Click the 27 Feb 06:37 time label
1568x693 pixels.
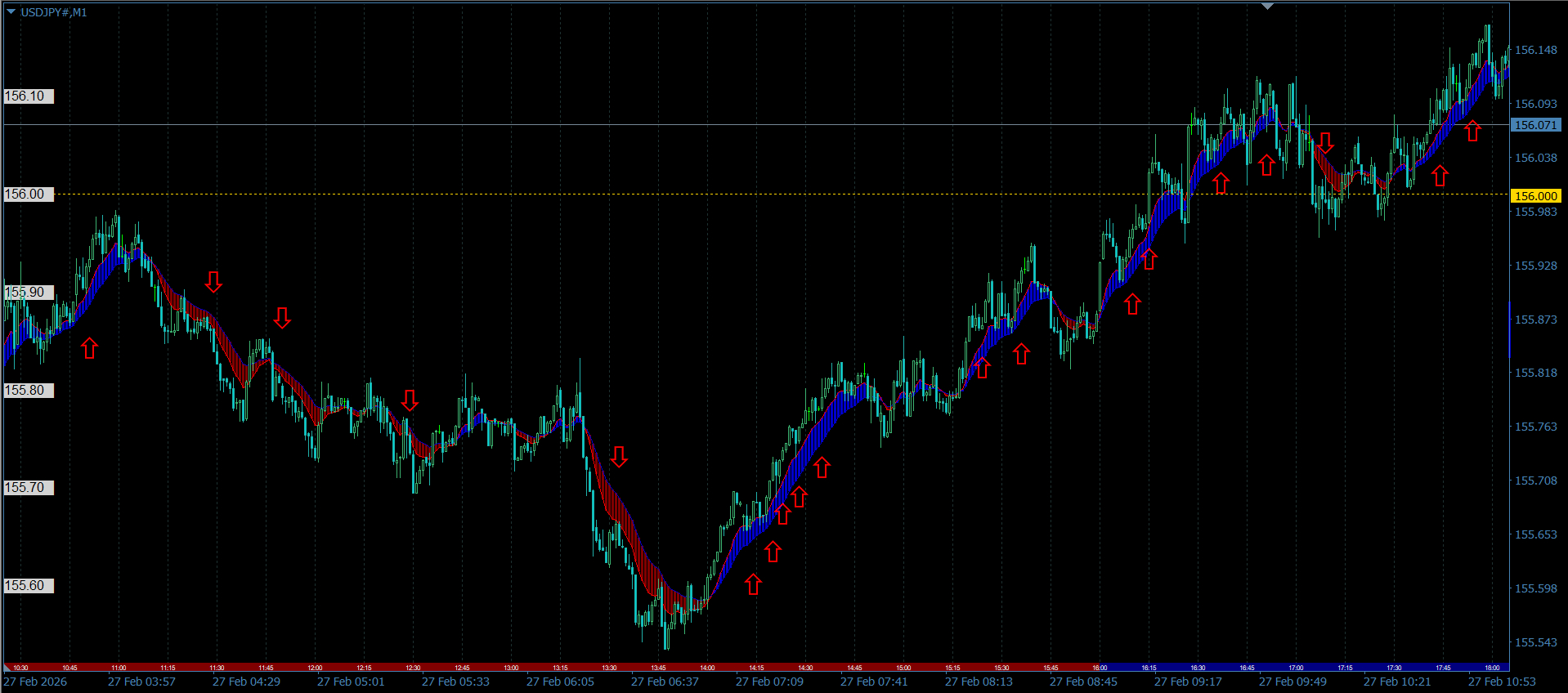[x=665, y=682]
